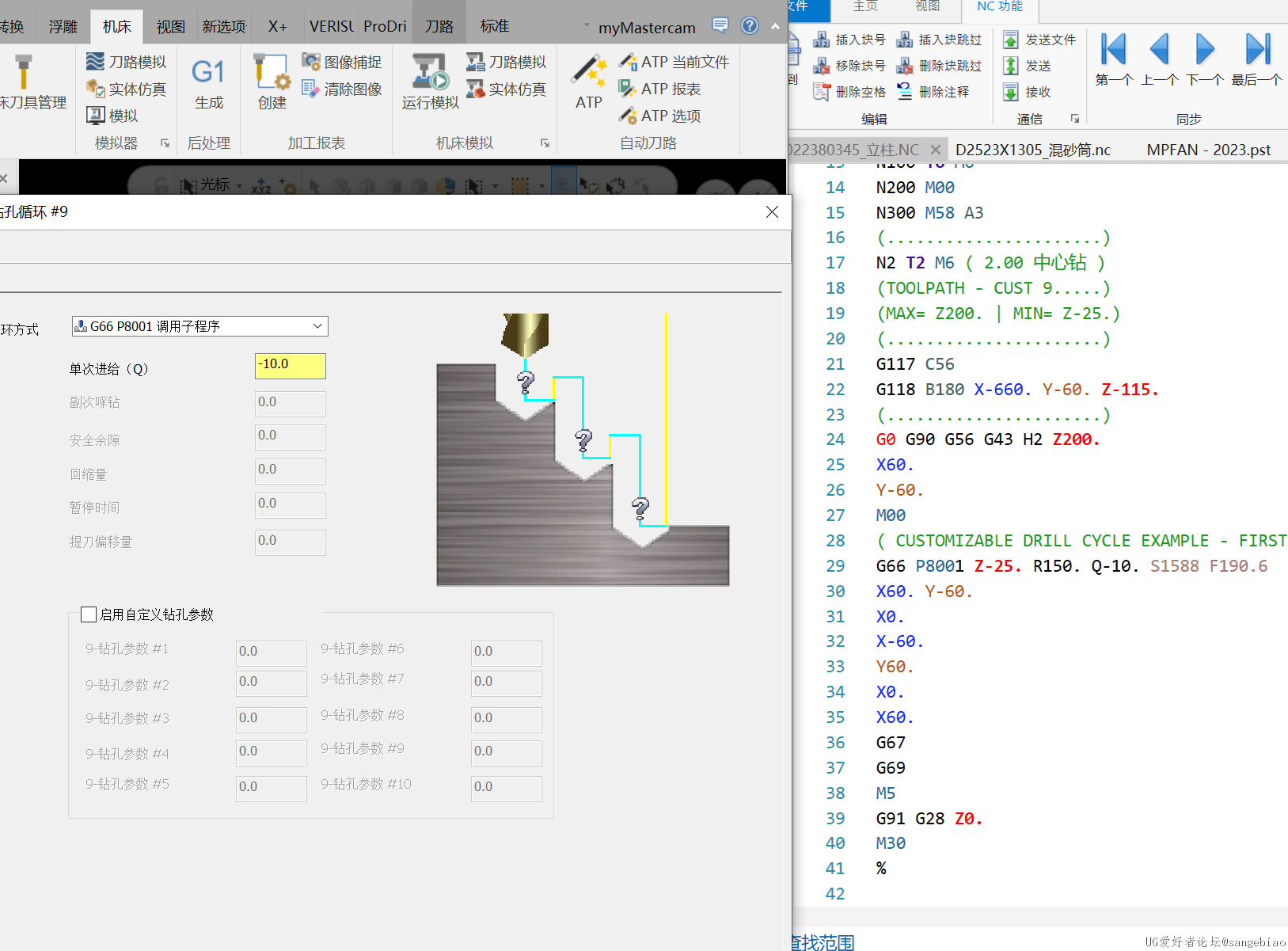Click 实体仿真 in 机床模拟 group
The image size is (1288, 951).
click(x=506, y=89)
